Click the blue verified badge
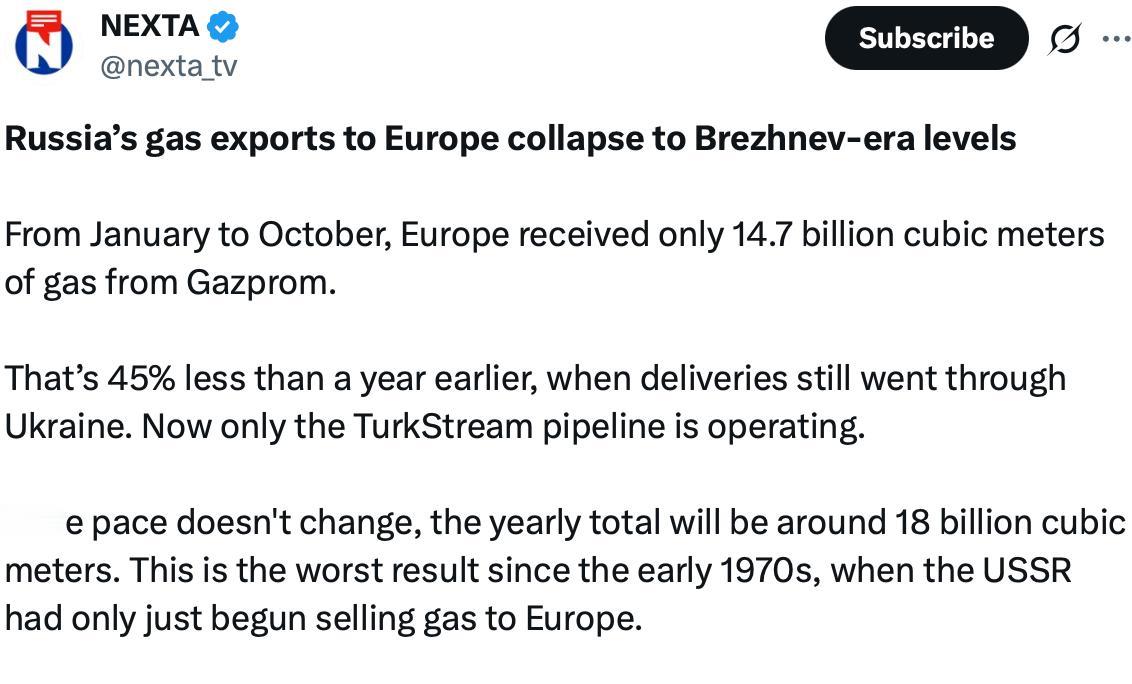This screenshot has height=684, width=1132. point(223,26)
